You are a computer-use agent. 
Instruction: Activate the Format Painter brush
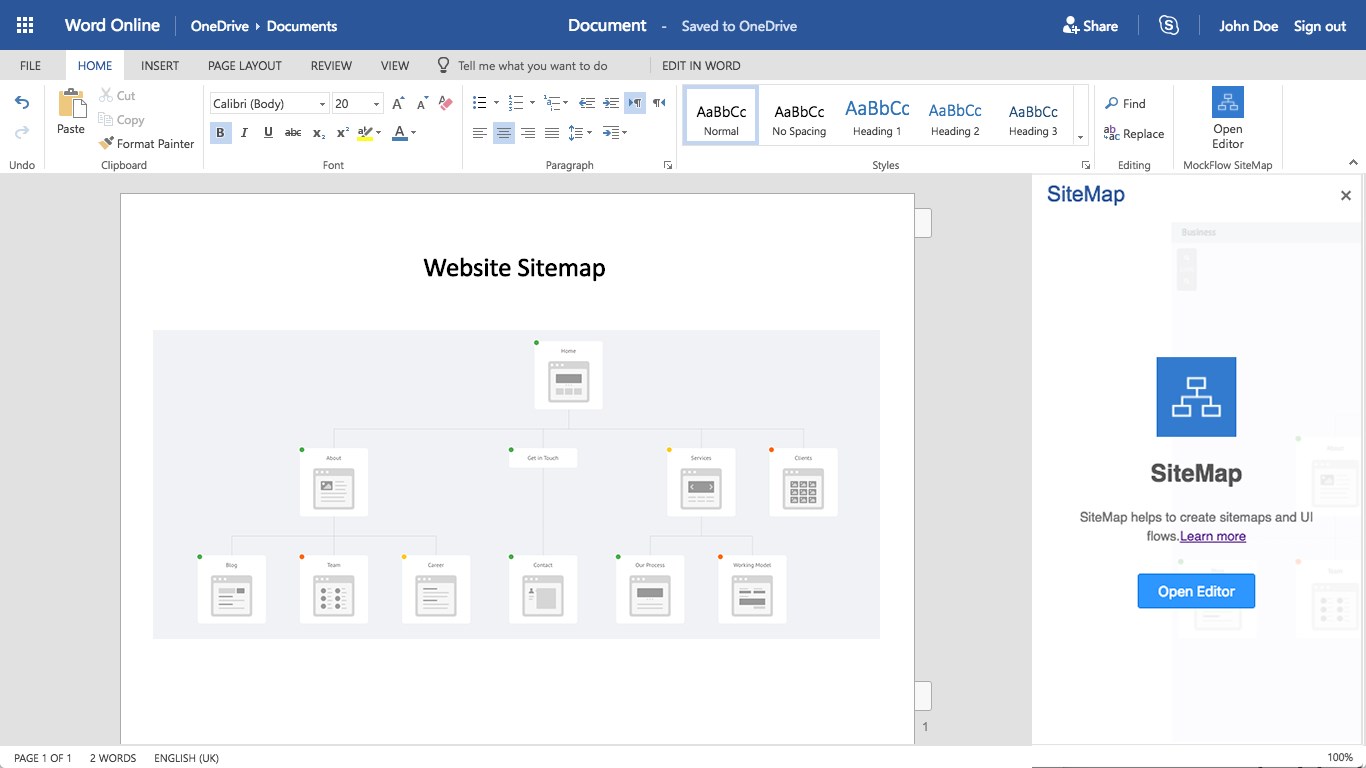point(147,144)
